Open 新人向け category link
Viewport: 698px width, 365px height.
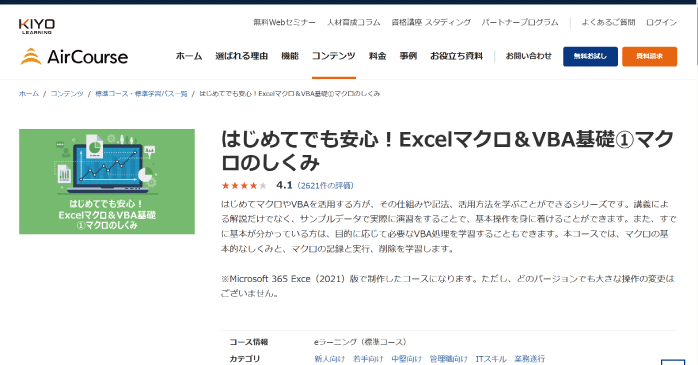click(x=330, y=358)
